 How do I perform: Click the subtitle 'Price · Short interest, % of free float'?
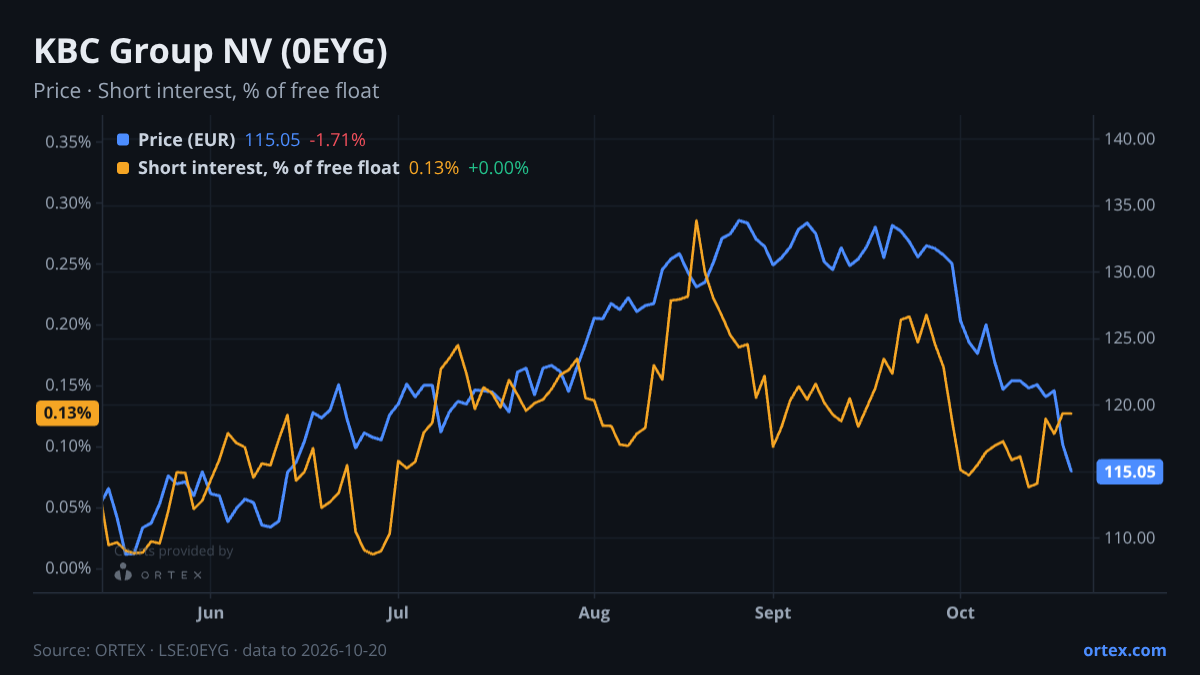(206, 91)
